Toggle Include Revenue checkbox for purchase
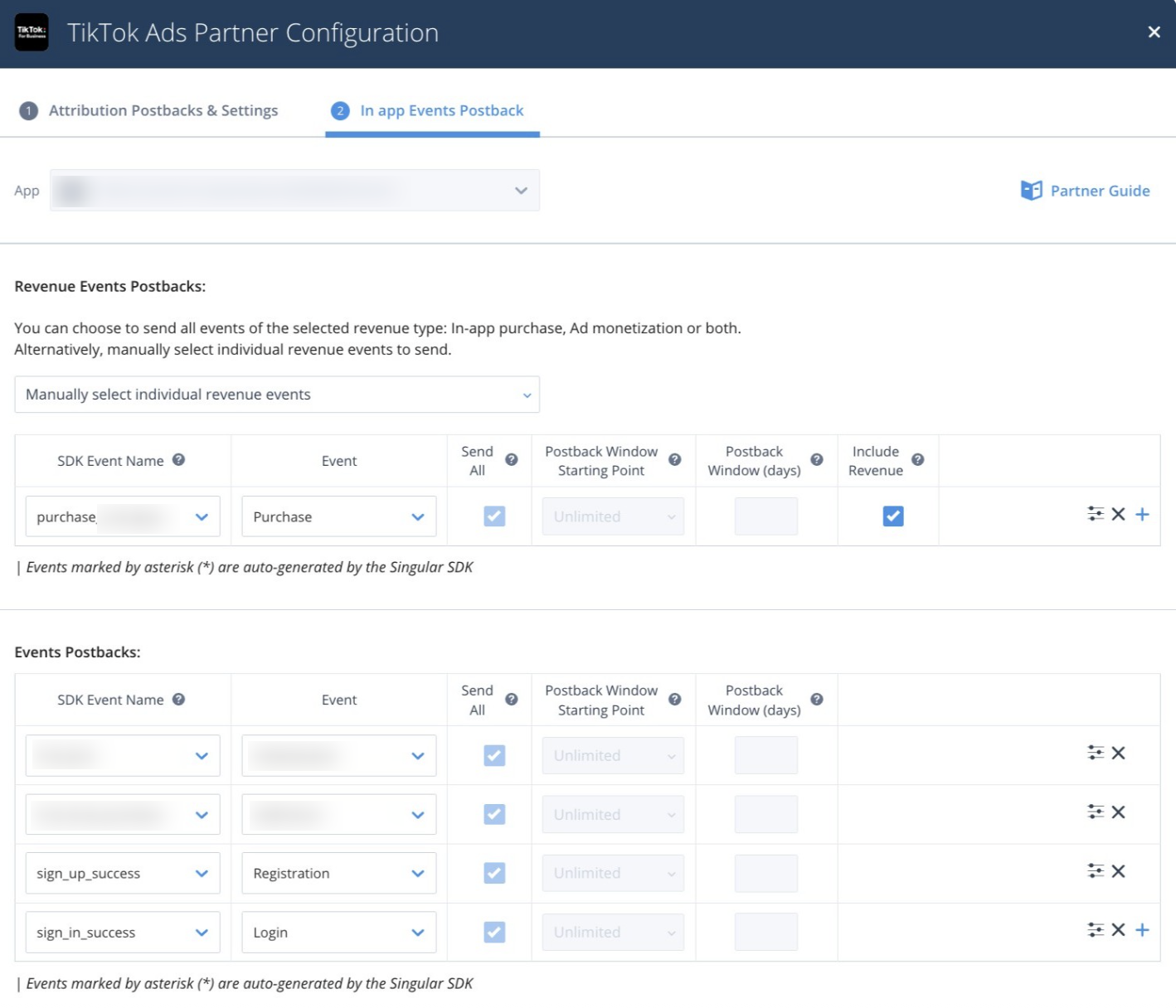This screenshot has width=1176, height=1008. pyautogui.click(x=892, y=516)
